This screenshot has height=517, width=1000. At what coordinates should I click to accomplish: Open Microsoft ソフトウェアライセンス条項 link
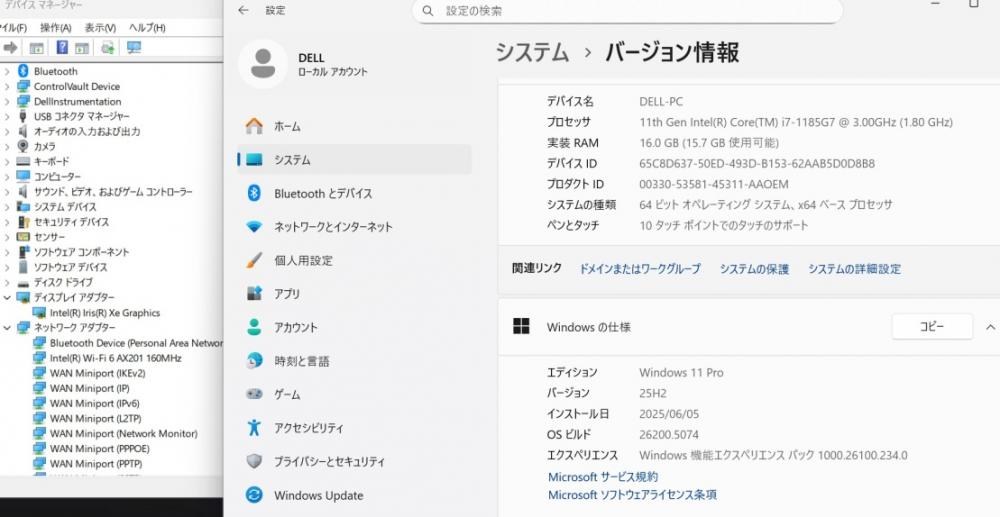[632, 495]
